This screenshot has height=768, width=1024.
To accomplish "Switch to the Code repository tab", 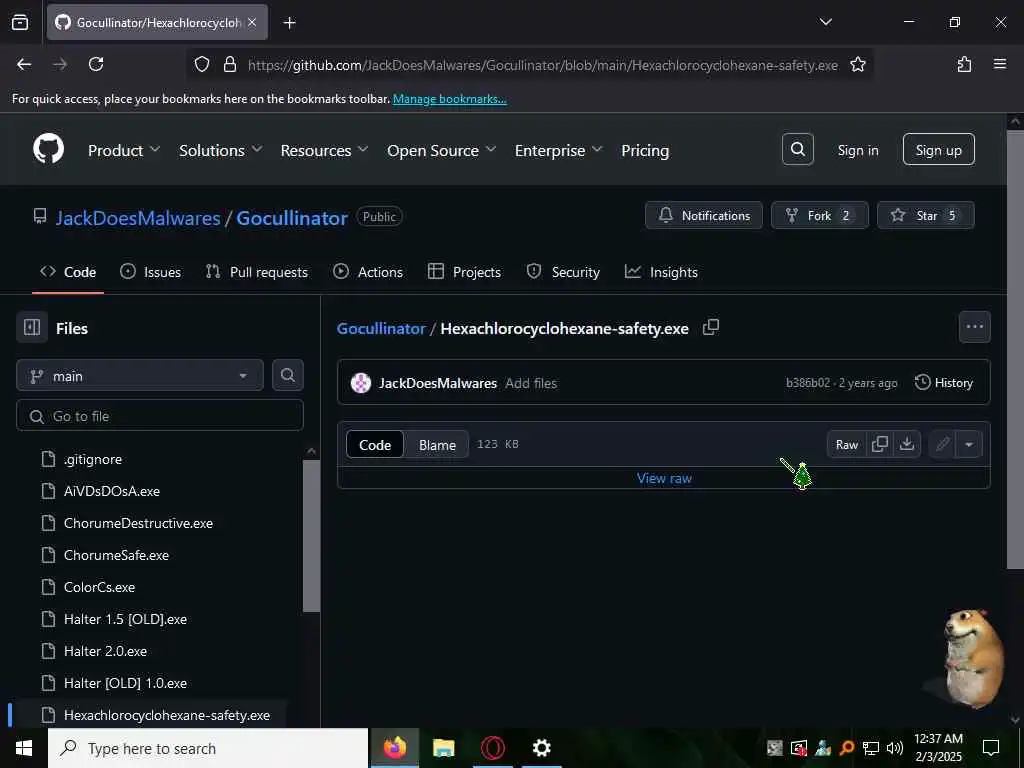I will pos(68,272).
